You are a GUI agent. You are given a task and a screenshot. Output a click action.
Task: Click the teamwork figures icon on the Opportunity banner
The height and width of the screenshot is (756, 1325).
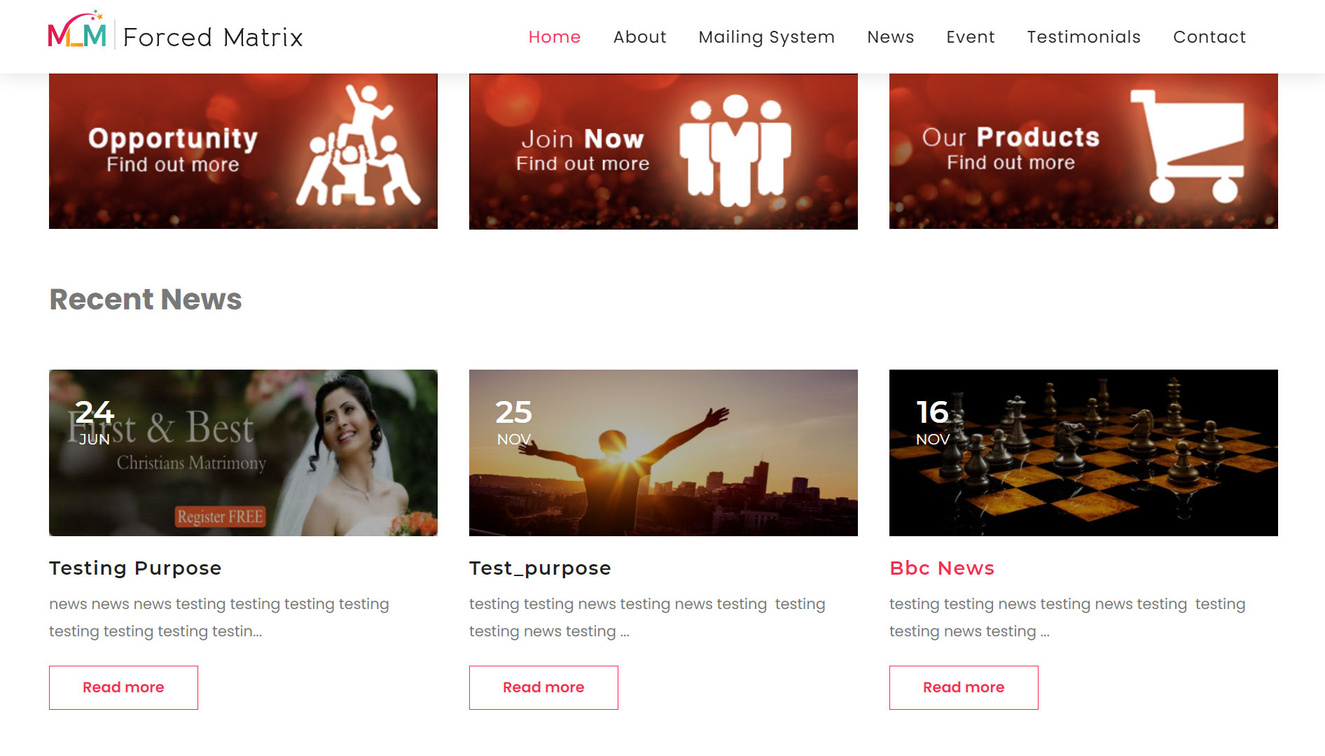coord(357,145)
